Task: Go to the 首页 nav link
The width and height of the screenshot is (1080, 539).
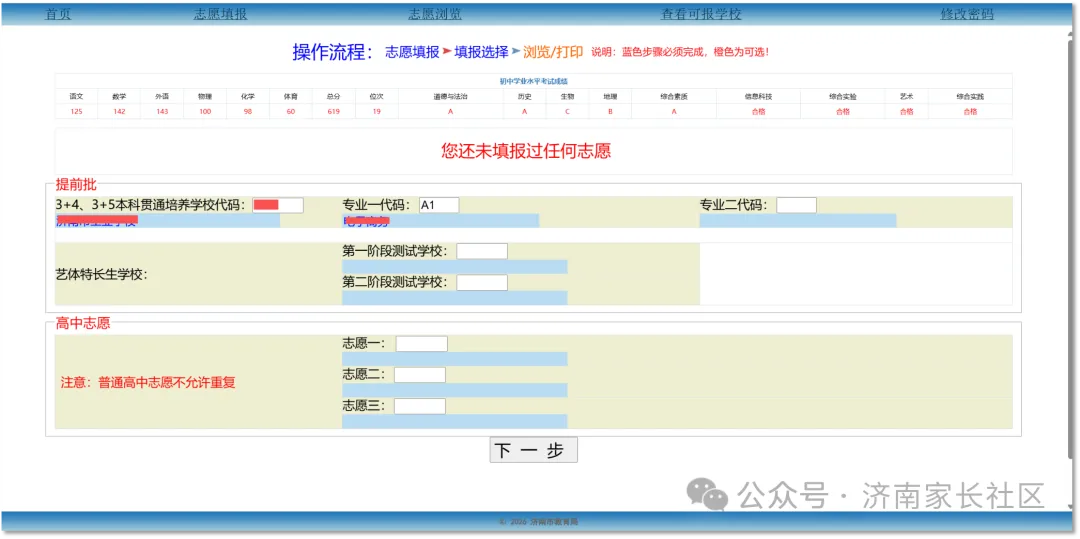Action: (x=58, y=14)
